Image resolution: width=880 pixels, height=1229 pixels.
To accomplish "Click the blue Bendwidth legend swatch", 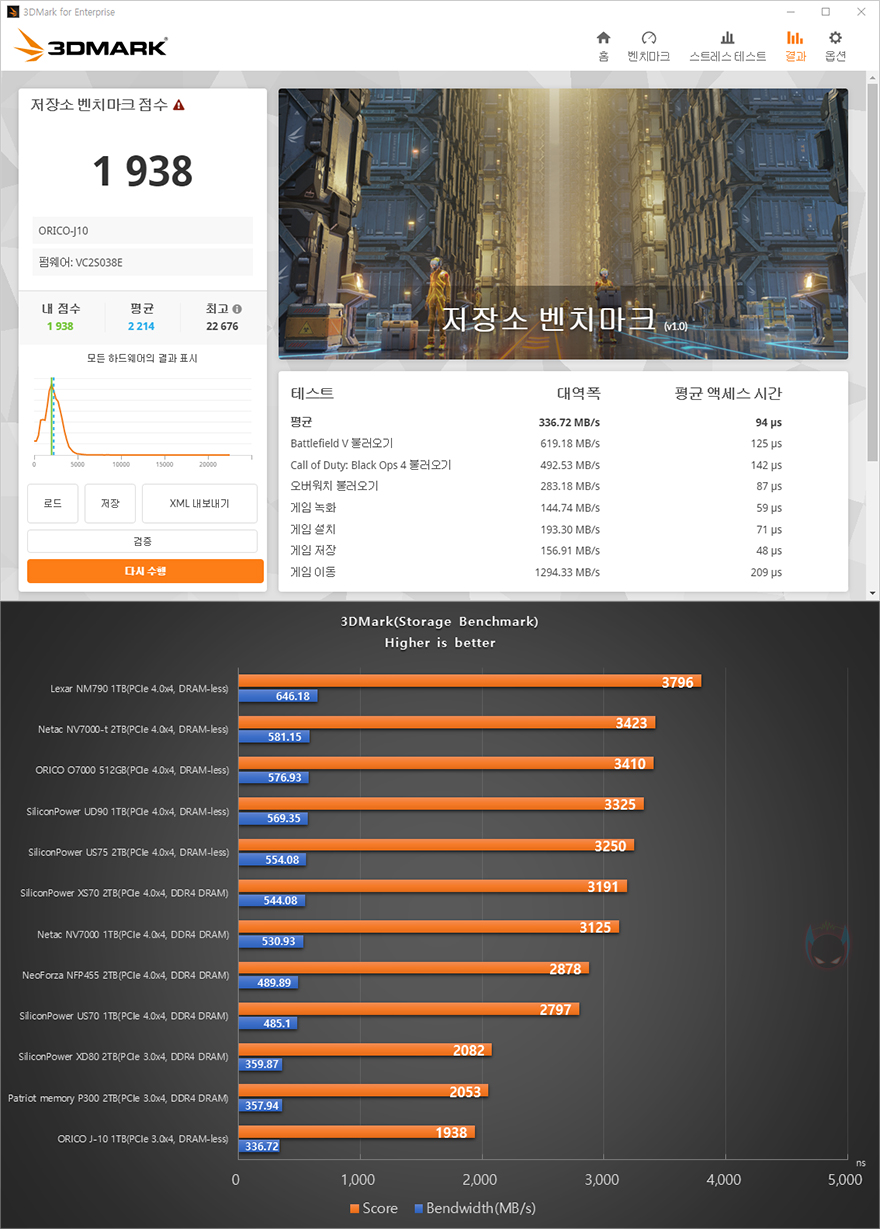I will pos(418,1208).
